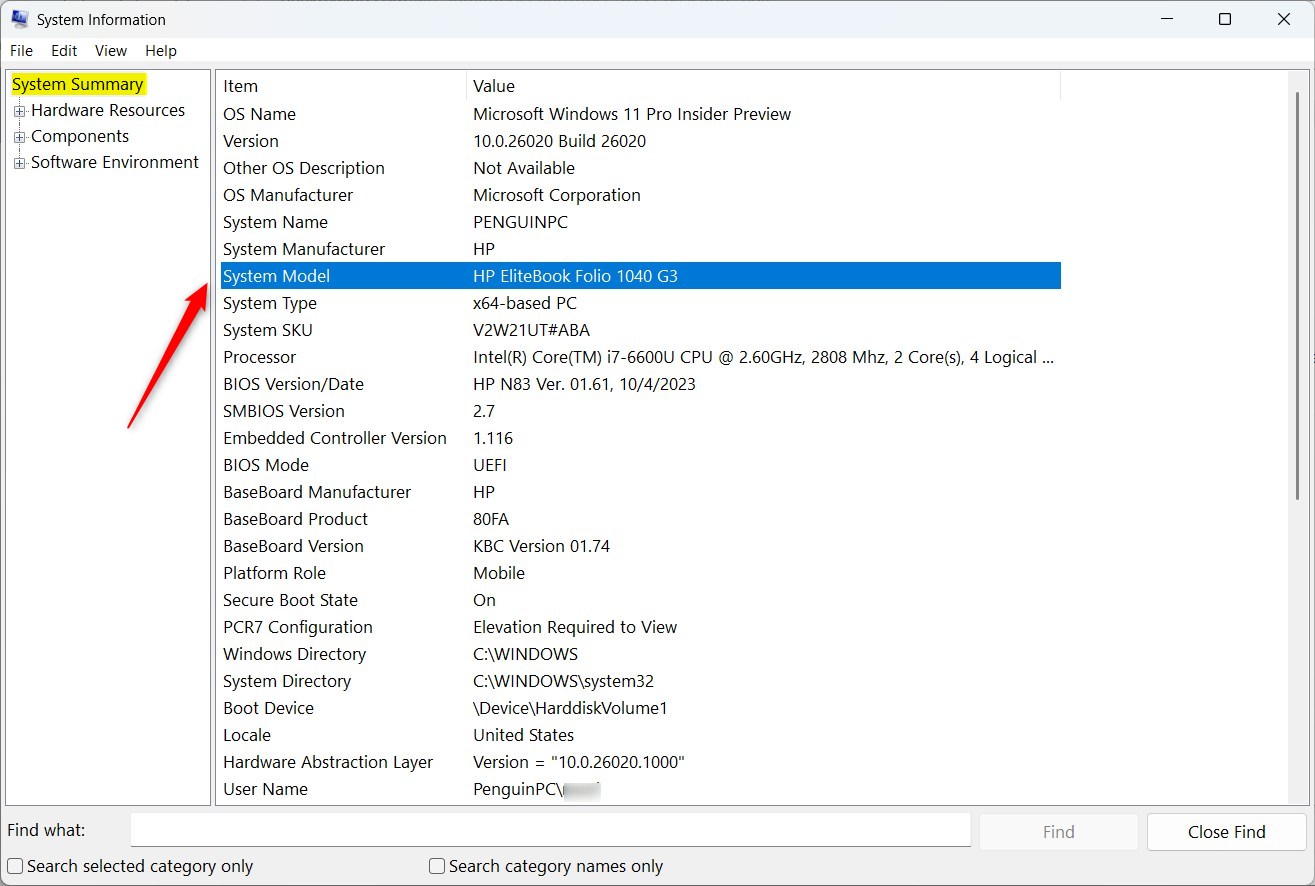Click the Close Find button

1226,831
